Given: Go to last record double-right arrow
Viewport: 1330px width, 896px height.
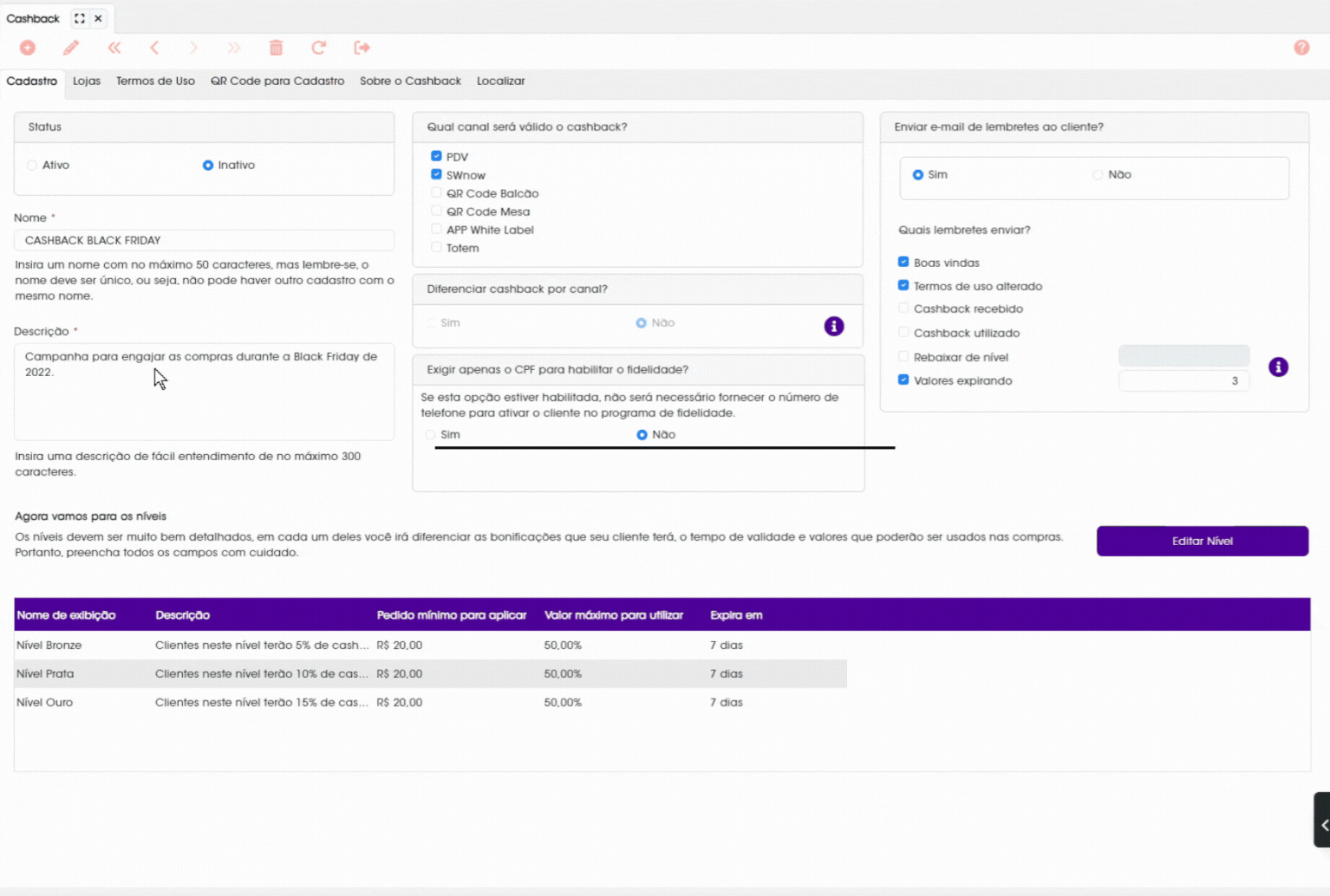Looking at the screenshot, I should click(x=234, y=48).
